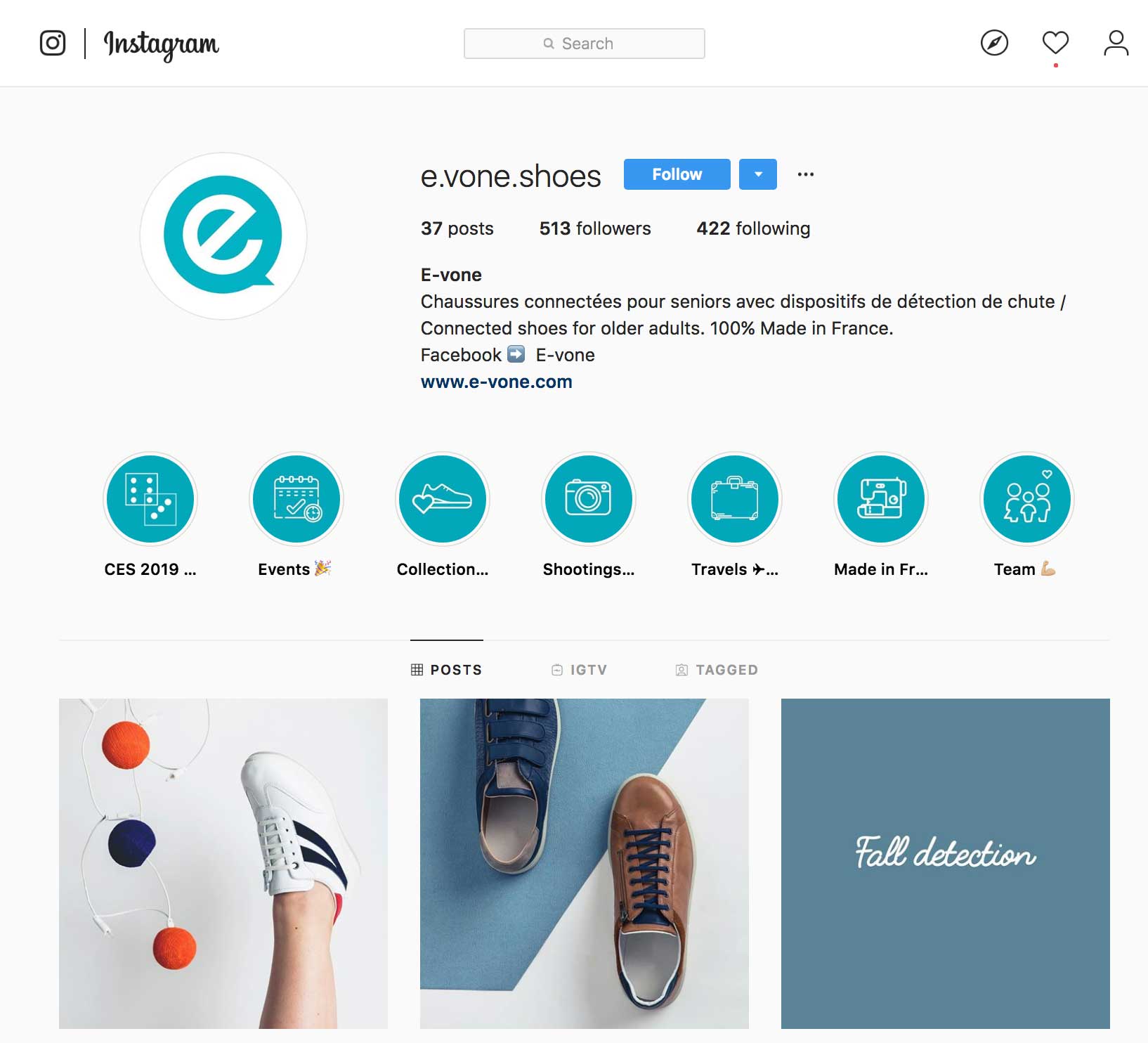This screenshot has height=1043, width=1148.
Task: Open the Explore compass icon
Action: point(994,44)
